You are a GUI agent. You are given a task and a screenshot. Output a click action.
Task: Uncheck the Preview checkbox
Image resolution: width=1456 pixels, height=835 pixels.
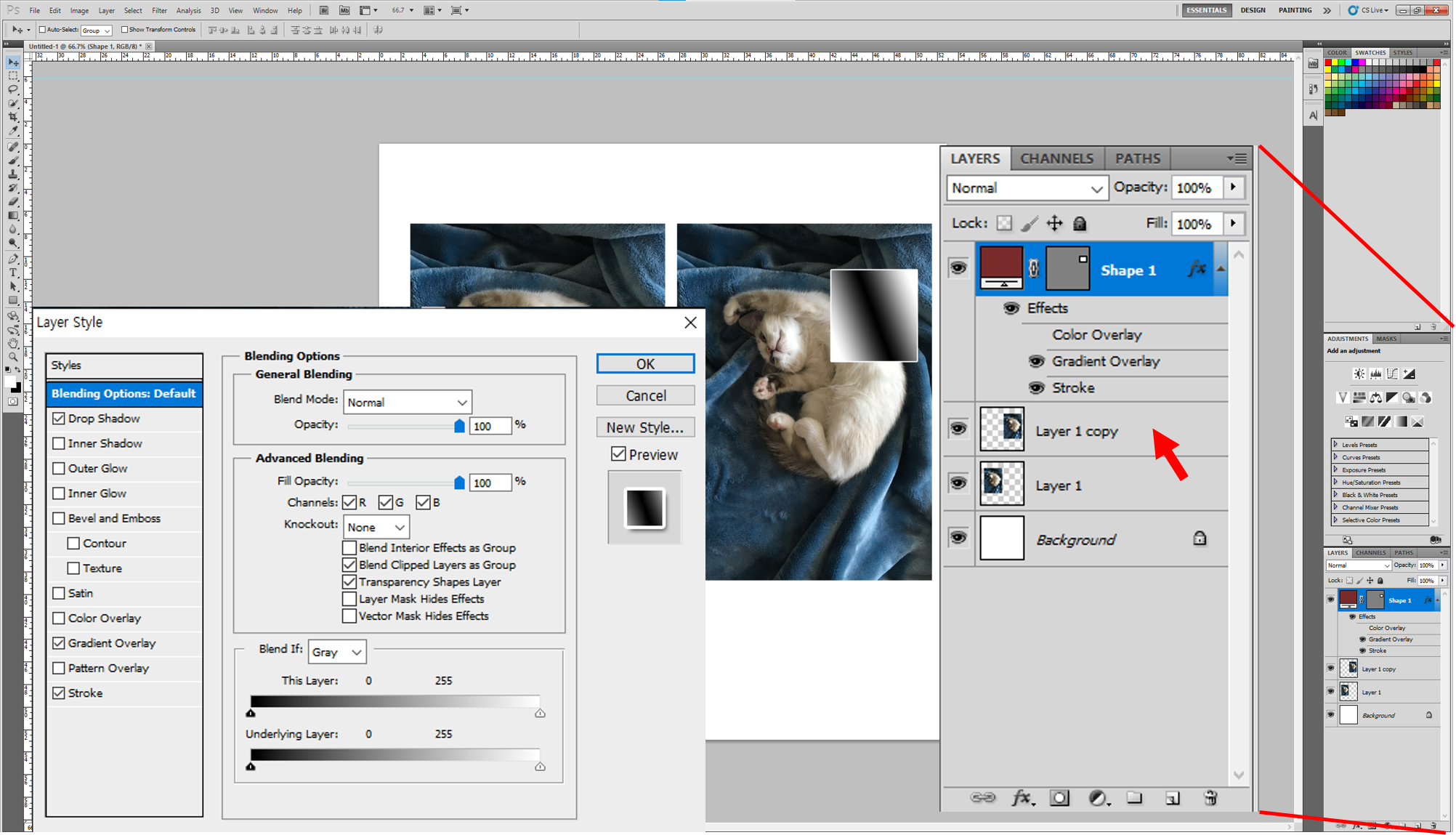[x=618, y=454]
